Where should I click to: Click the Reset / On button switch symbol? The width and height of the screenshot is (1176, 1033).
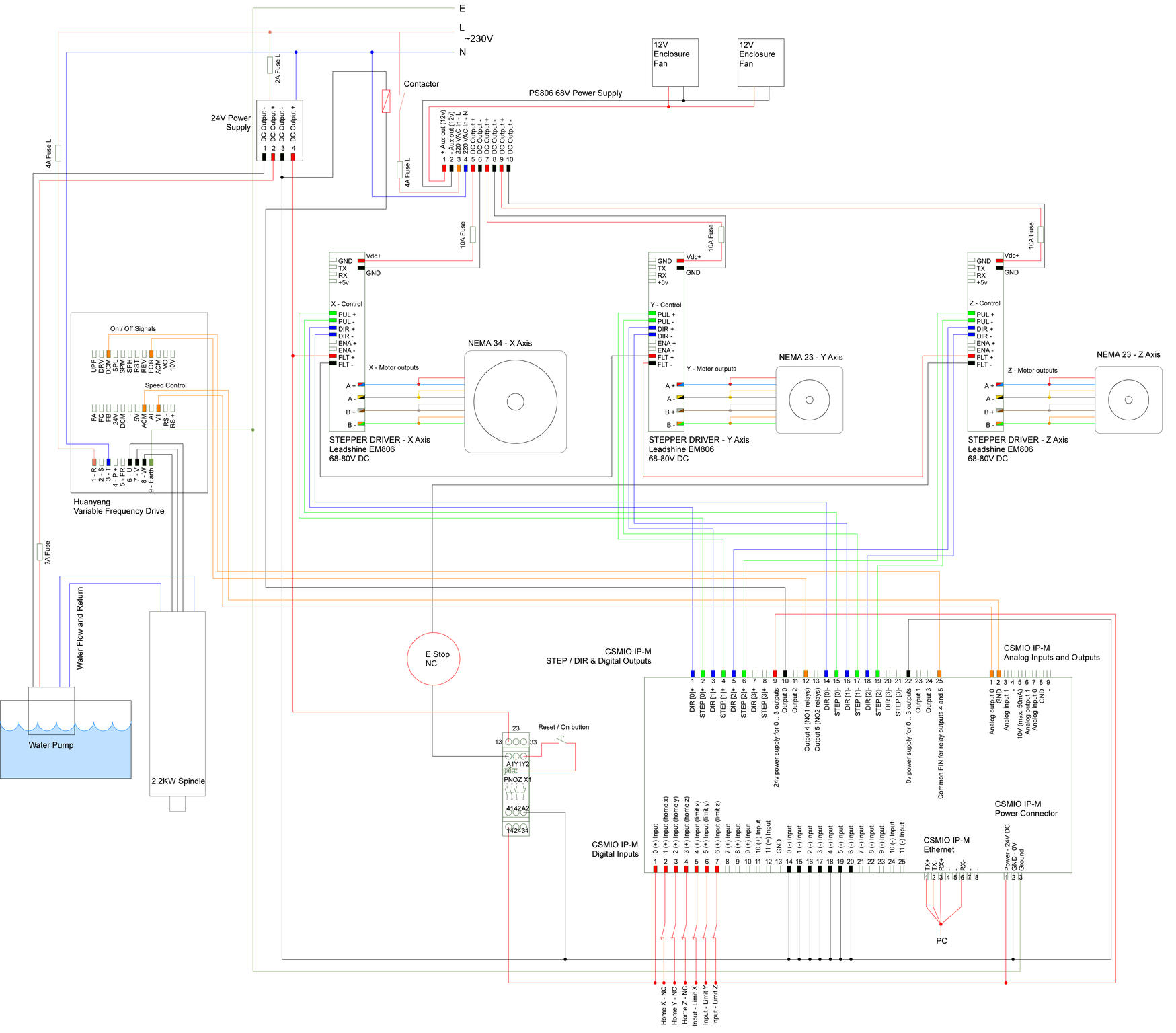pos(565,741)
